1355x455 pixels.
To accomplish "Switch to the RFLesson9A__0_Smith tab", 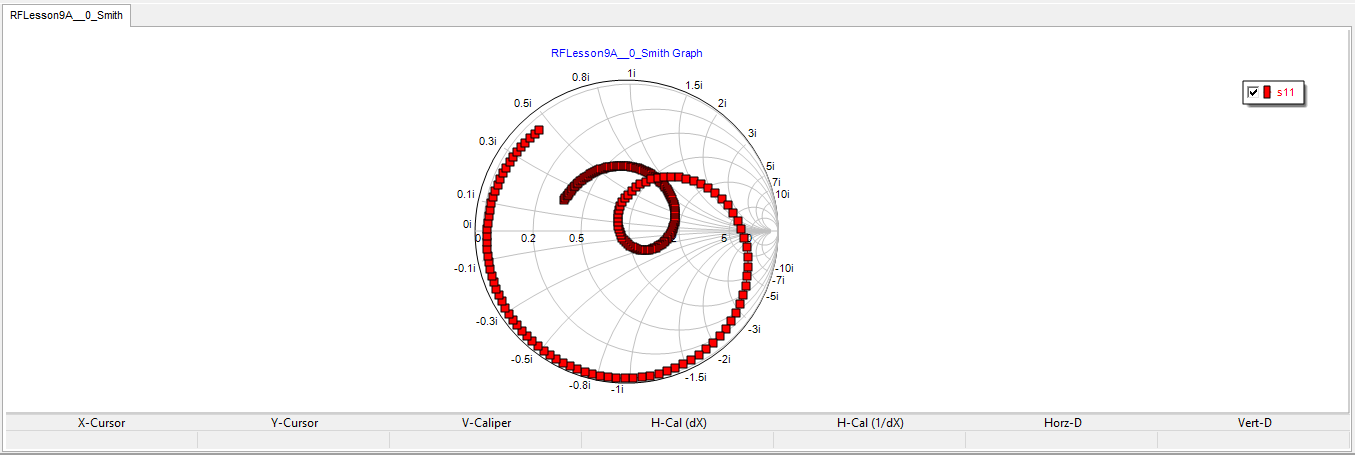I will [x=67, y=16].
